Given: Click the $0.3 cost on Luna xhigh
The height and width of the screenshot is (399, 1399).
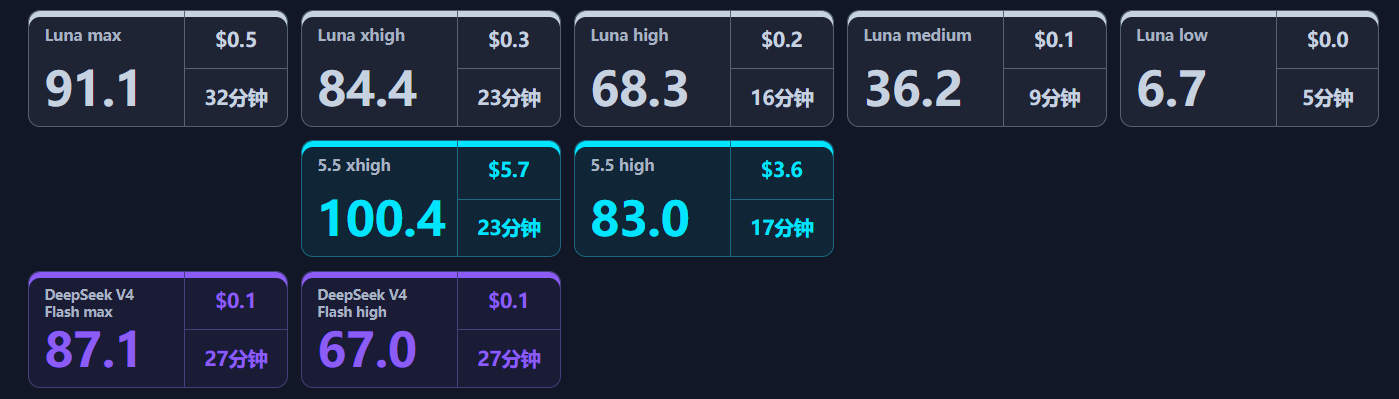Looking at the screenshot, I should [x=509, y=40].
